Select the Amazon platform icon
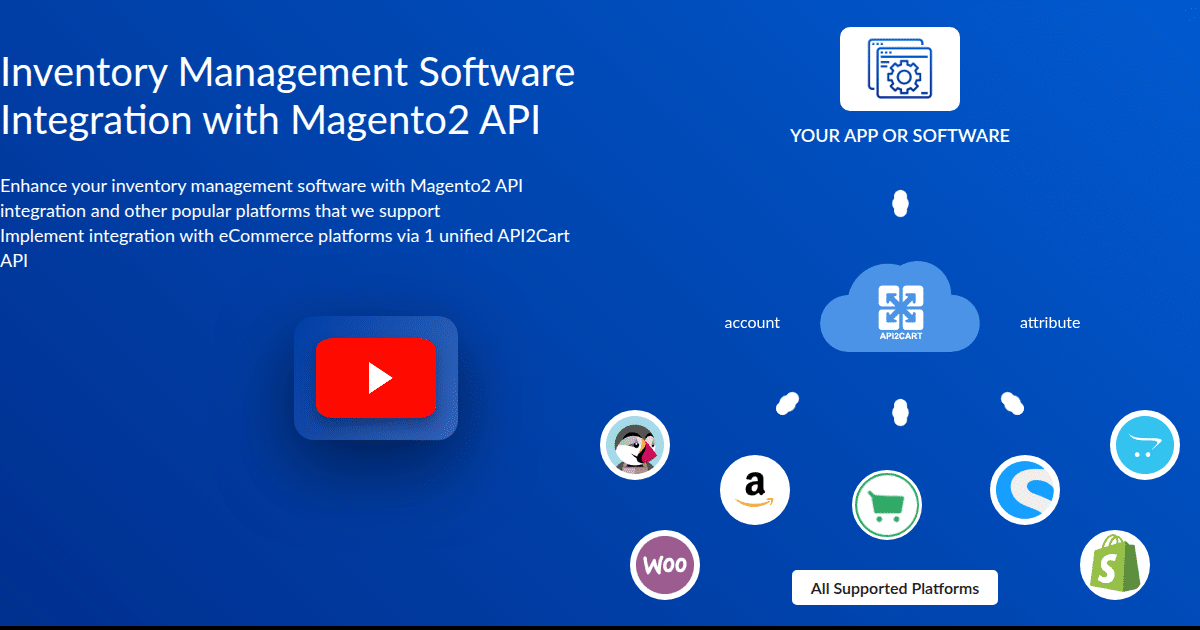The height and width of the screenshot is (630, 1200). [755, 490]
